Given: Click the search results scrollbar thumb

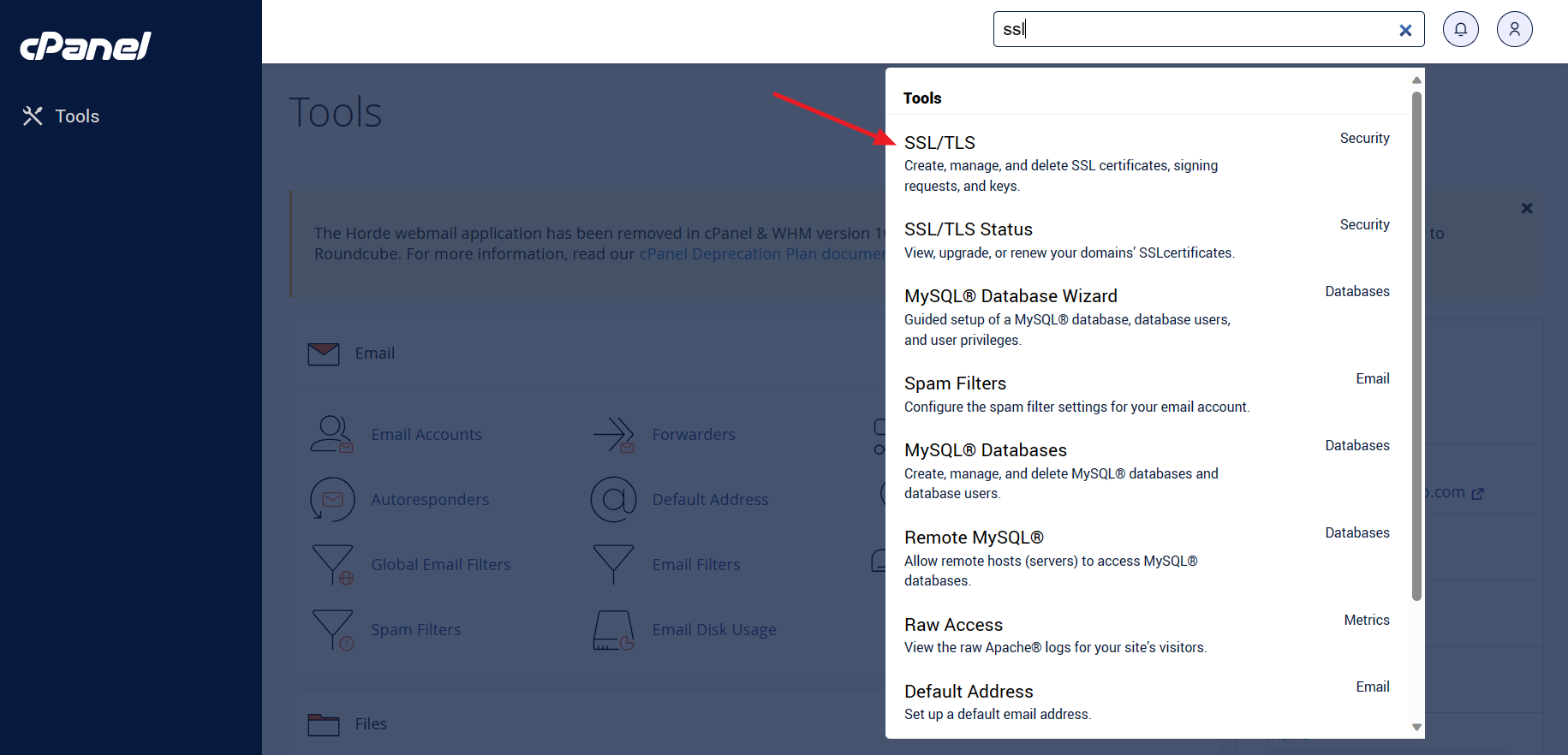Looking at the screenshot, I should [1416, 344].
